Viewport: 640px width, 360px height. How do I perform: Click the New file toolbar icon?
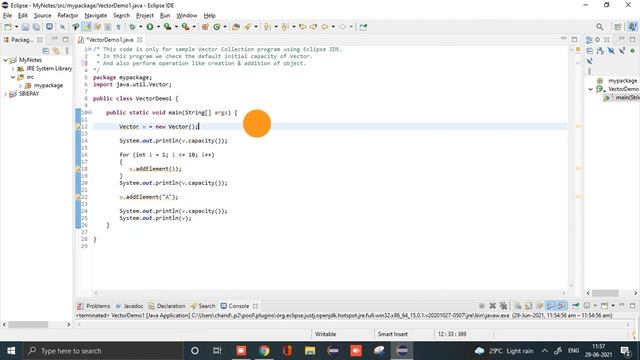coord(8,27)
